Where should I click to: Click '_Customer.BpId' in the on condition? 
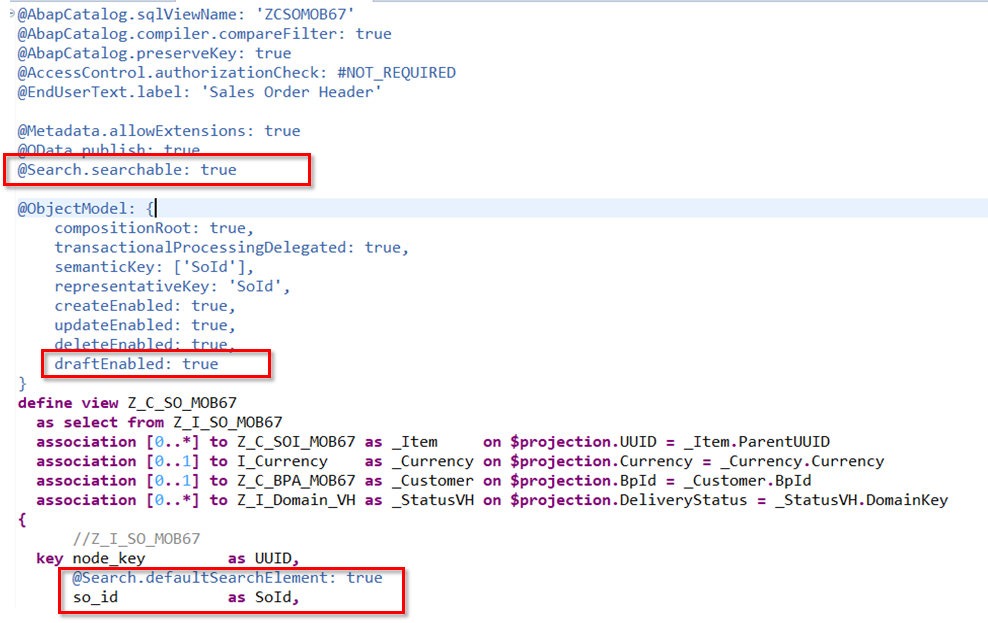pyautogui.click(x=747, y=481)
